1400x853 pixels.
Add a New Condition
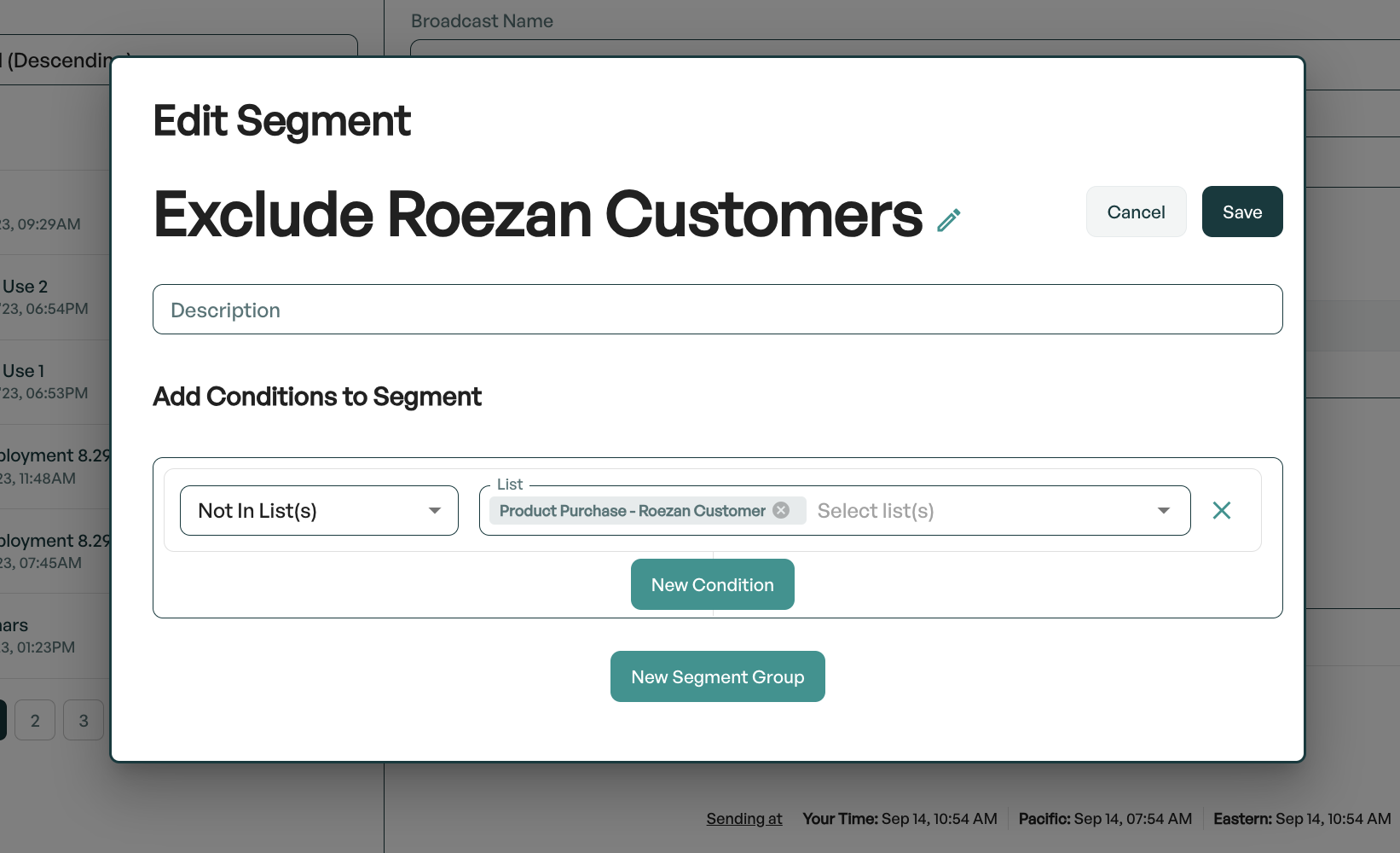(712, 584)
